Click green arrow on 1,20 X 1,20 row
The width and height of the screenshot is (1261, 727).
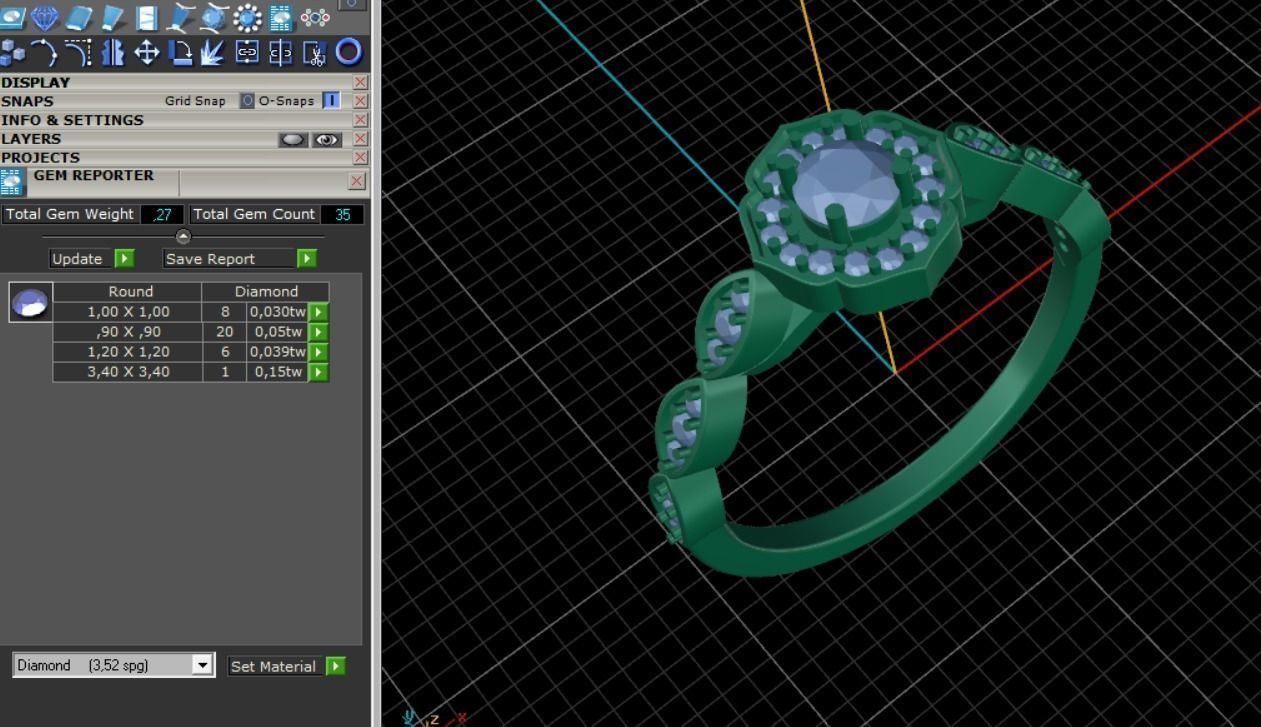[318, 352]
